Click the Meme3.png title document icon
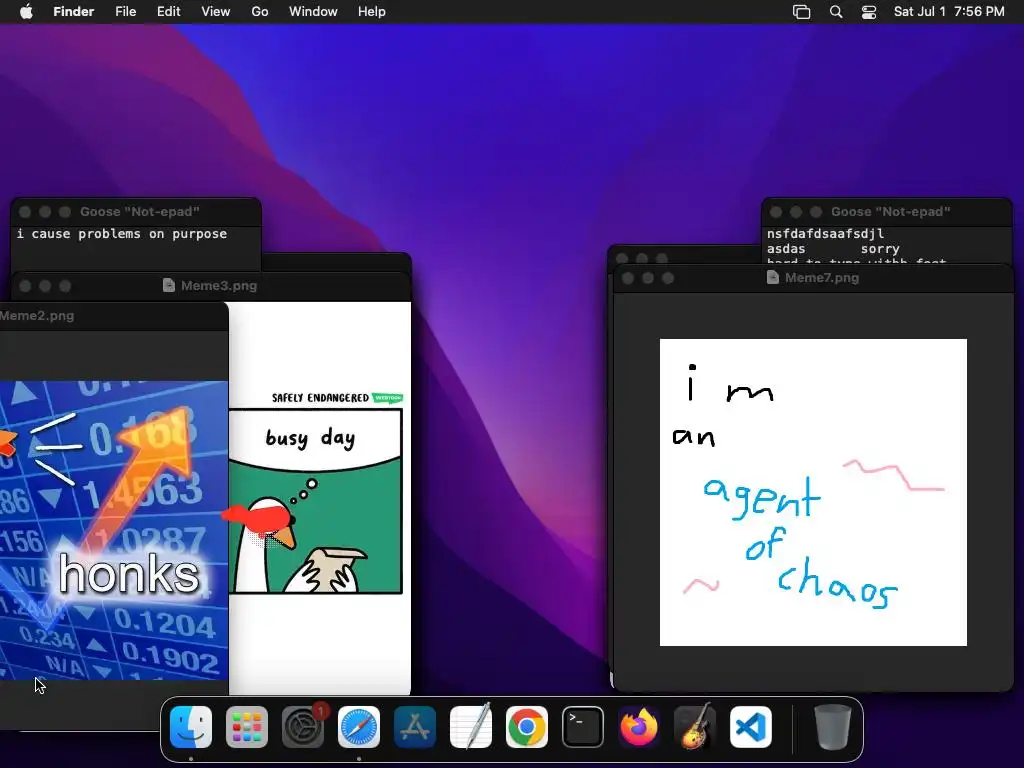This screenshot has width=1024, height=768. point(168,285)
